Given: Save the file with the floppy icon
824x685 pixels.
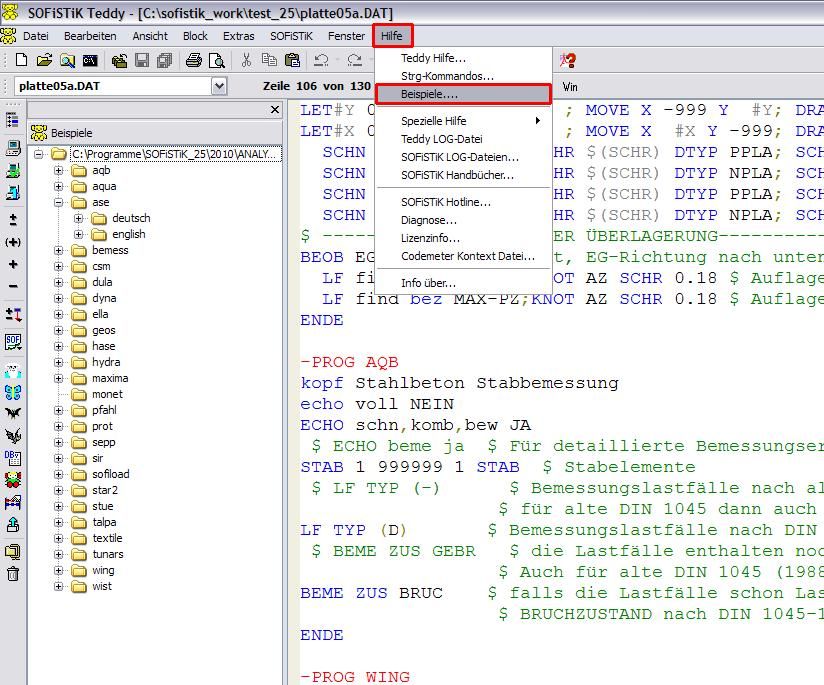Looking at the screenshot, I should pyautogui.click(x=142, y=60).
